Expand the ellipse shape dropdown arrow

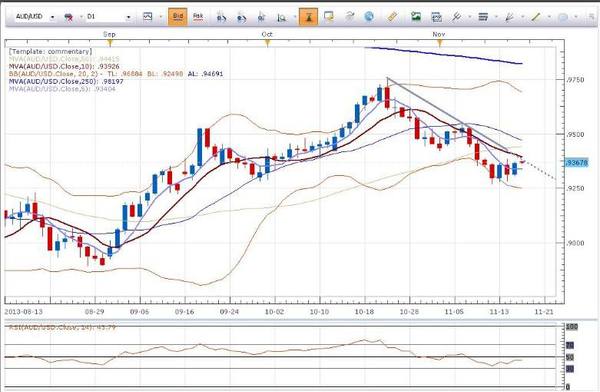tap(576, 17)
